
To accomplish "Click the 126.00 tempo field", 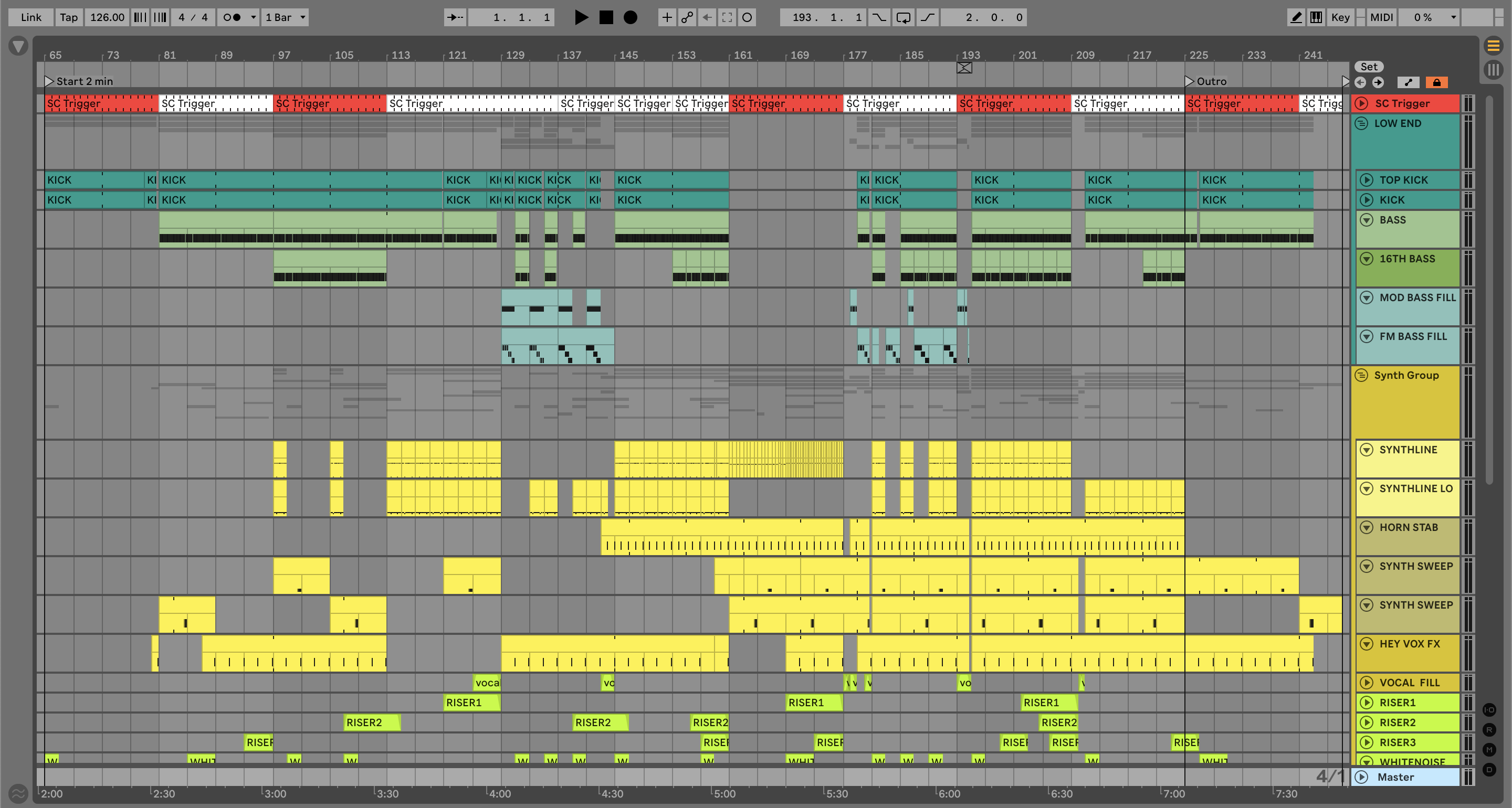I will coord(107,17).
